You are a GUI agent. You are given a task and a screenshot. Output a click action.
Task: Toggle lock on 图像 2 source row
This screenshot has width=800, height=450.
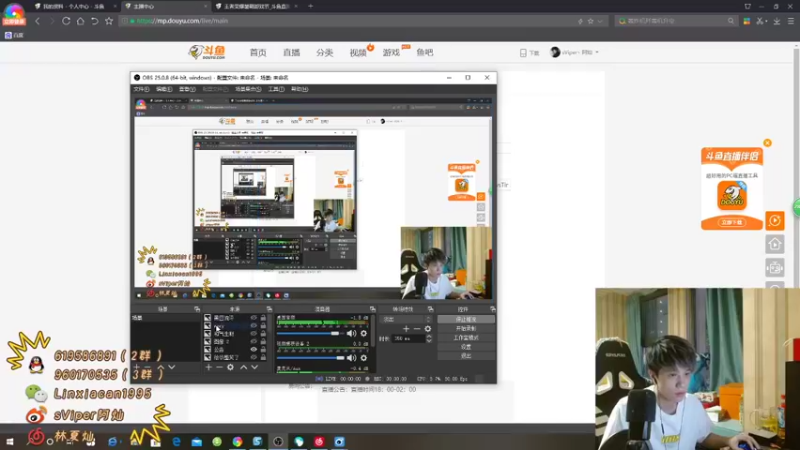(263, 341)
